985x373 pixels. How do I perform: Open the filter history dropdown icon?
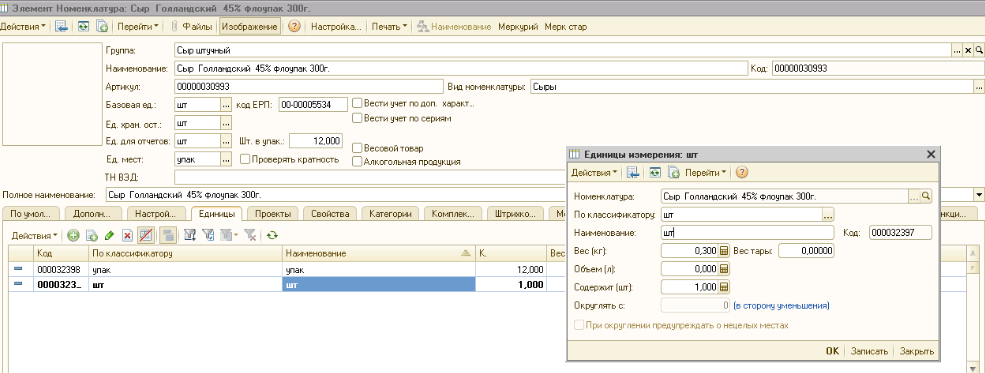[229, 235]
